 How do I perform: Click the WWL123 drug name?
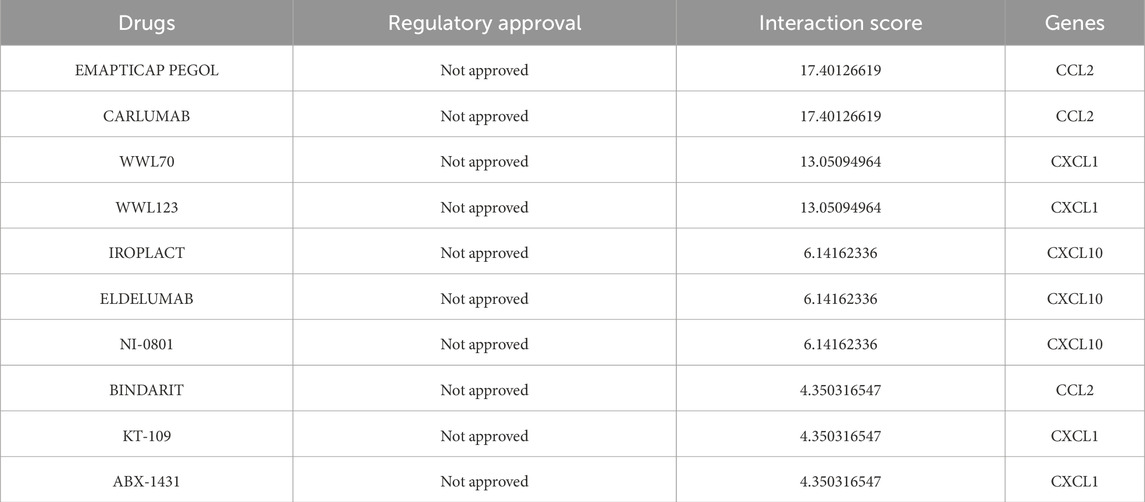(x=146, y=208)
